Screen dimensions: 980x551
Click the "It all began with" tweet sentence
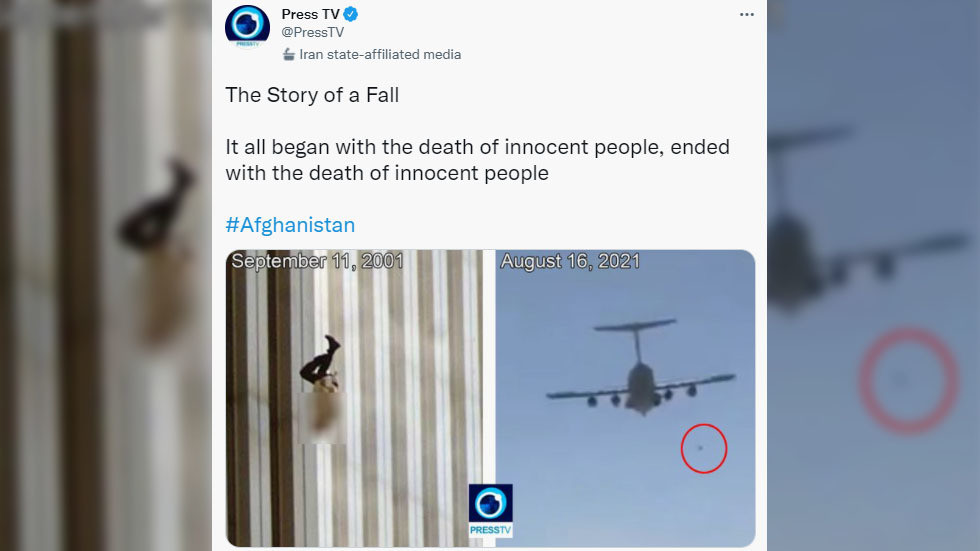click(x=478, y=160)
